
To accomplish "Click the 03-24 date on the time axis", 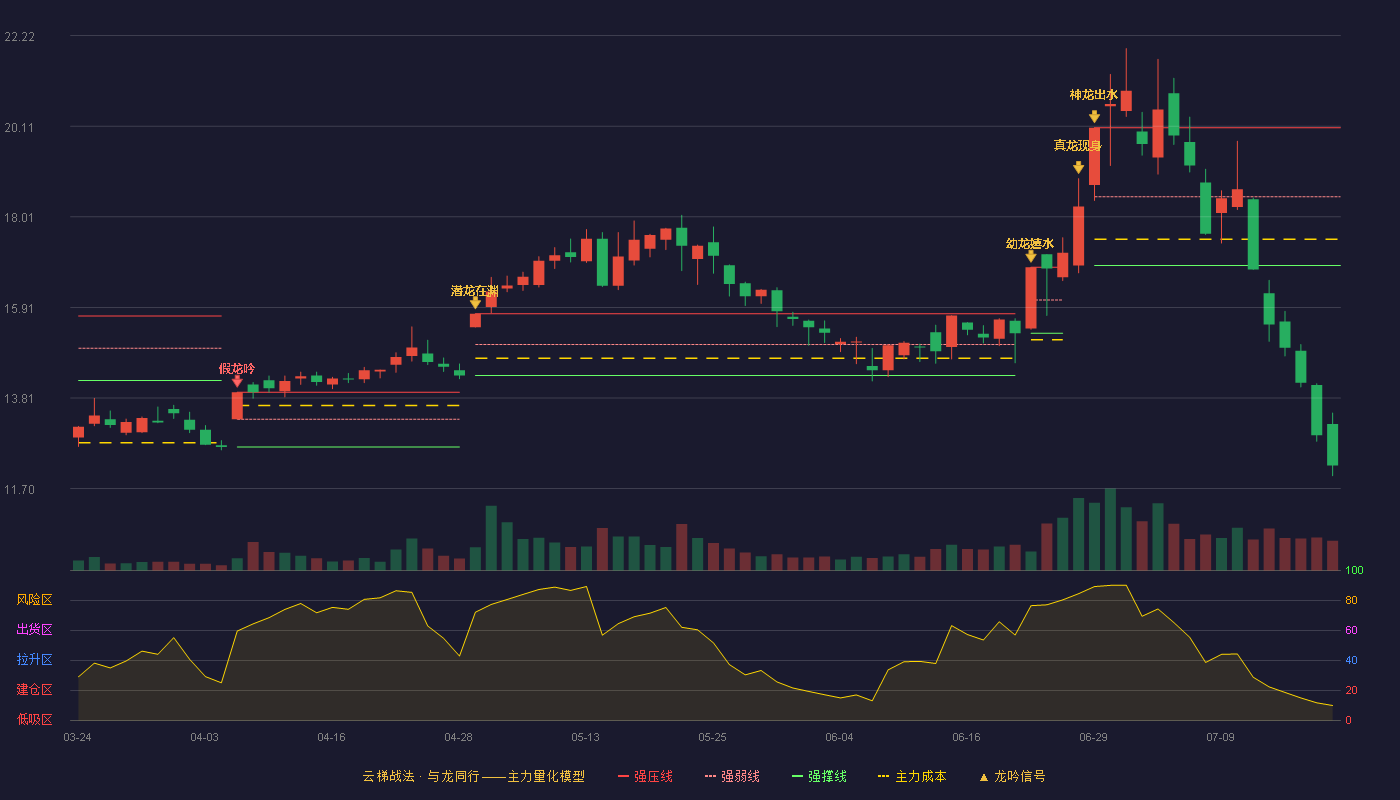I will [x=77, y=737].
